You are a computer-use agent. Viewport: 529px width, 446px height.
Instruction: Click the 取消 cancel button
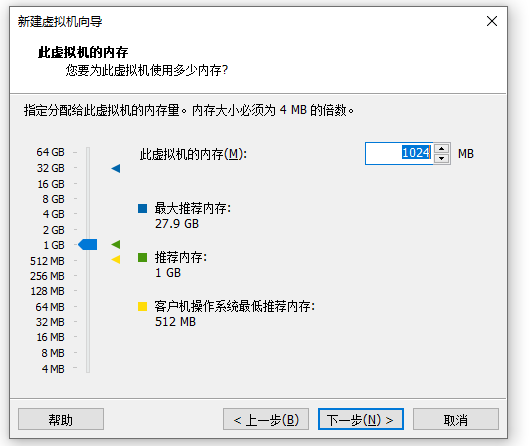coord(456,419)
